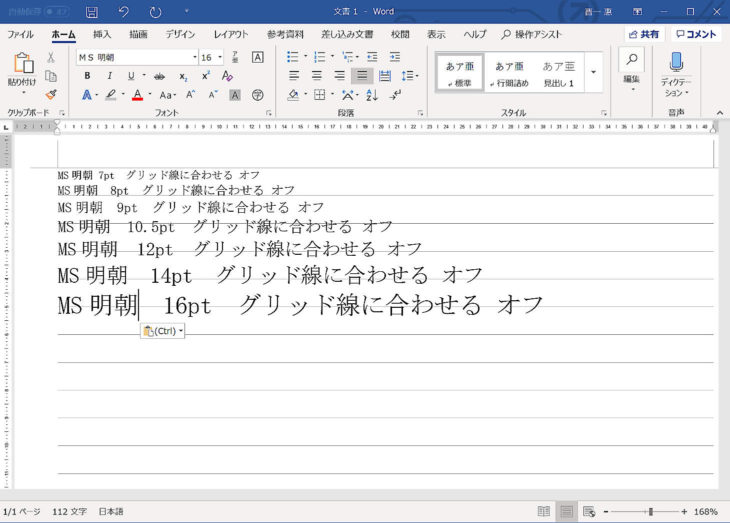Switch to the レイアウト (Layout) tab
The image size is (730, 523).
[x=231, y=34]
